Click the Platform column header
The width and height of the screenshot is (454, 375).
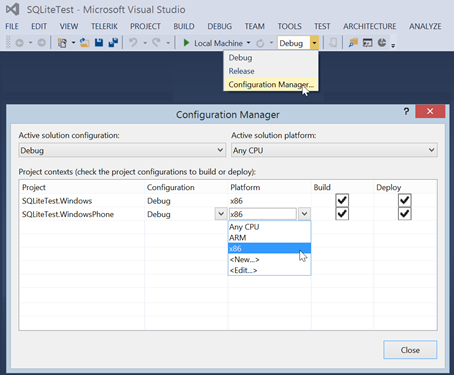coord(245,187)
